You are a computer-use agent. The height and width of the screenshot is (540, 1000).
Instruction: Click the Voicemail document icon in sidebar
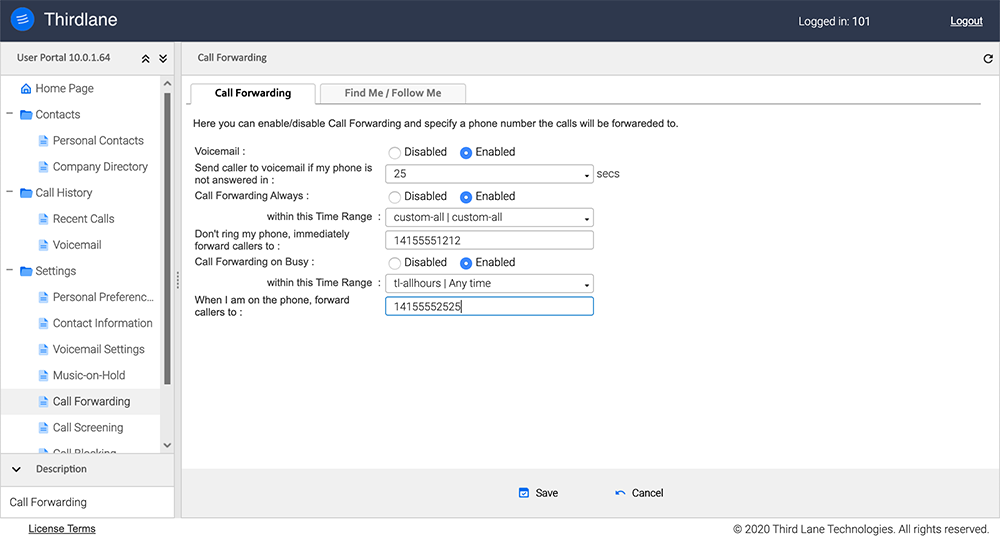tap(43, 245)
